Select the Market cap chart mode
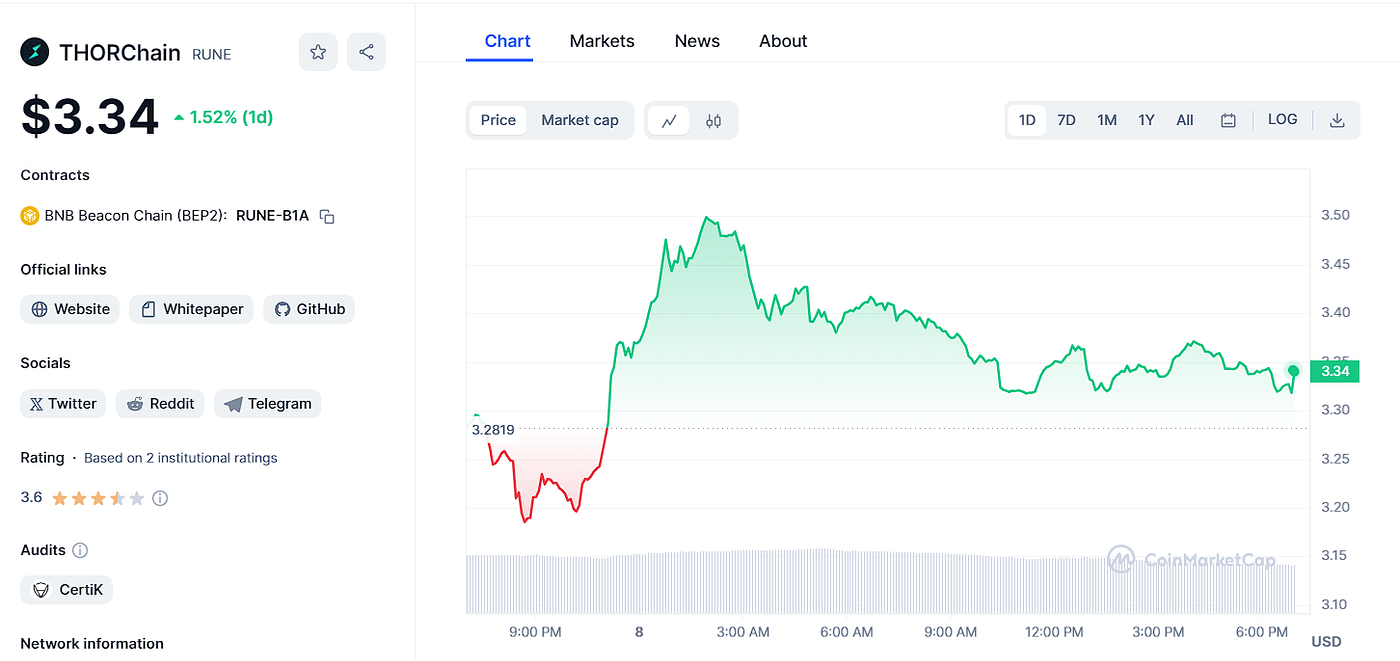The height and width of the screenshot is (661, 1400). pyautogui.click(x=580, y=120)
